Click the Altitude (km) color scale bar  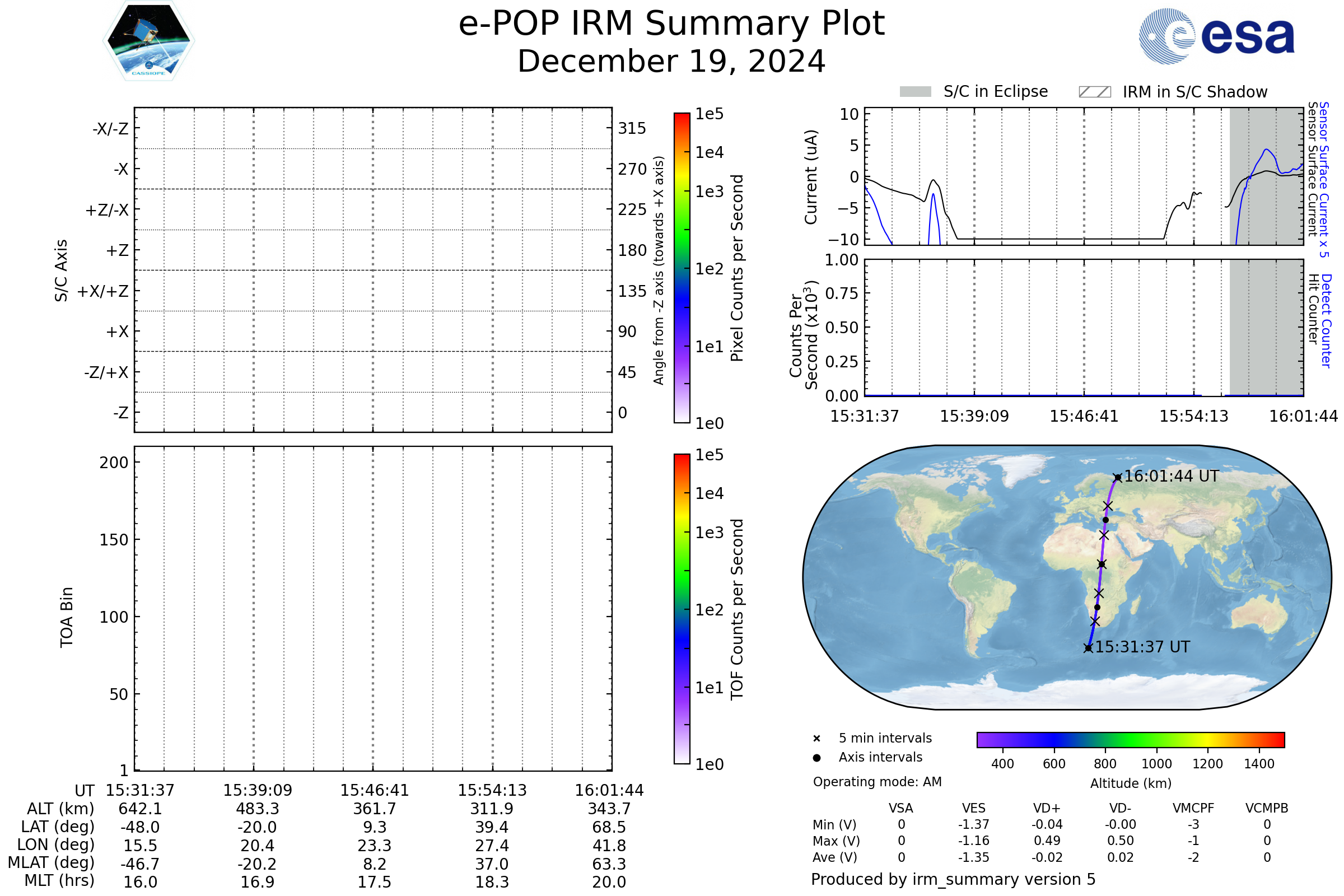click(1130, 739)
